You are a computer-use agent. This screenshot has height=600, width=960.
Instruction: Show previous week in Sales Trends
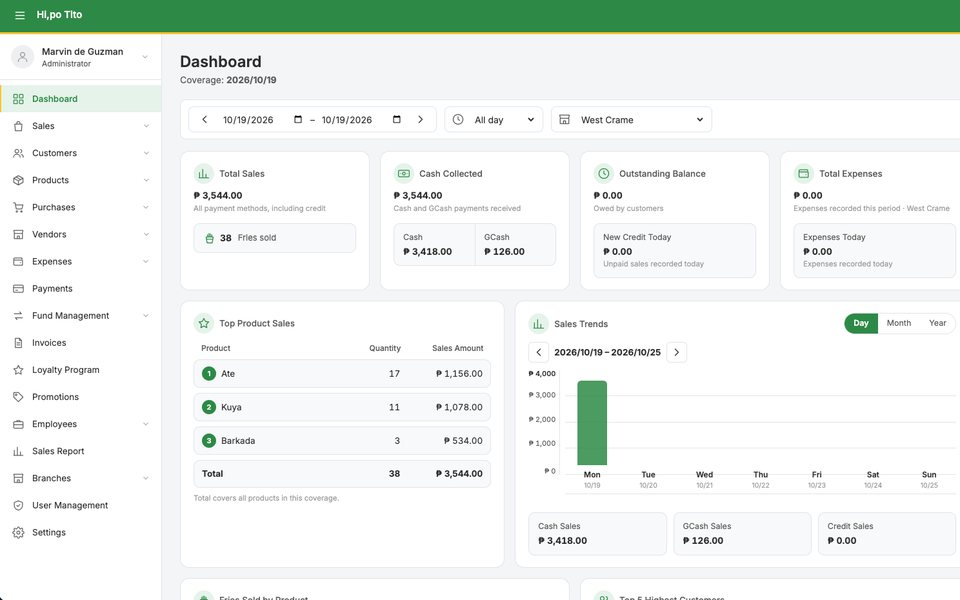pyautogui.click(x=538, y=352)
